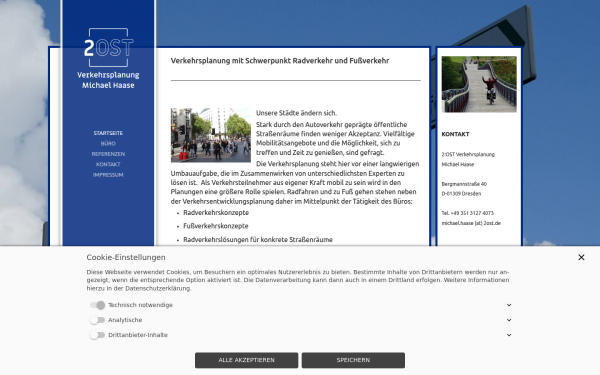The image size is (600, 375).
Task: Navigate to the Kontakt page in the sidebar
Action: tap(108, 164)
